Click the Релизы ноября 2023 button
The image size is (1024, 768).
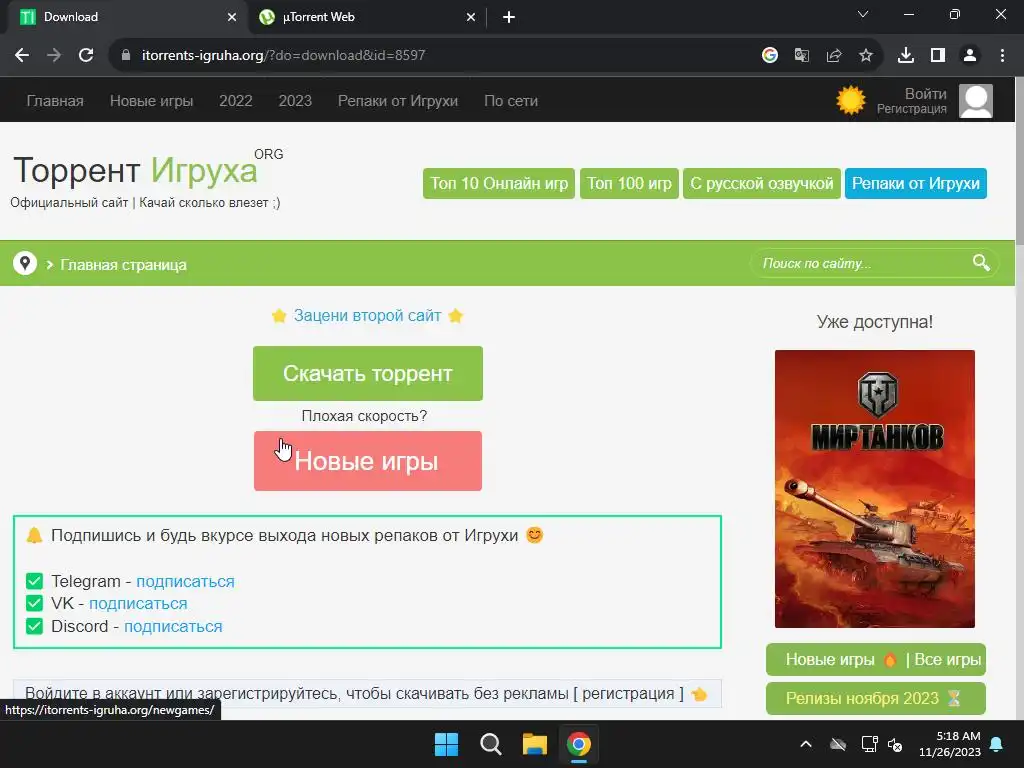coord(876,699)
